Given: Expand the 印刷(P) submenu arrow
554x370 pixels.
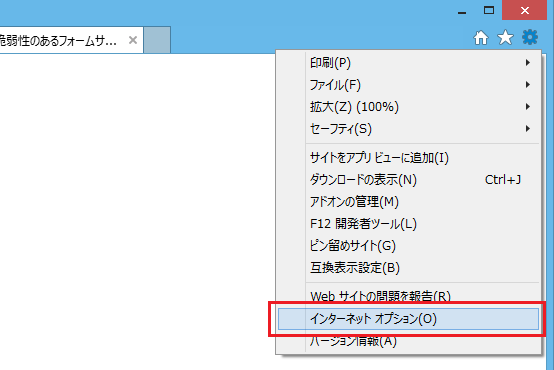Looking at the screenshot, I should tap(528, 63).
